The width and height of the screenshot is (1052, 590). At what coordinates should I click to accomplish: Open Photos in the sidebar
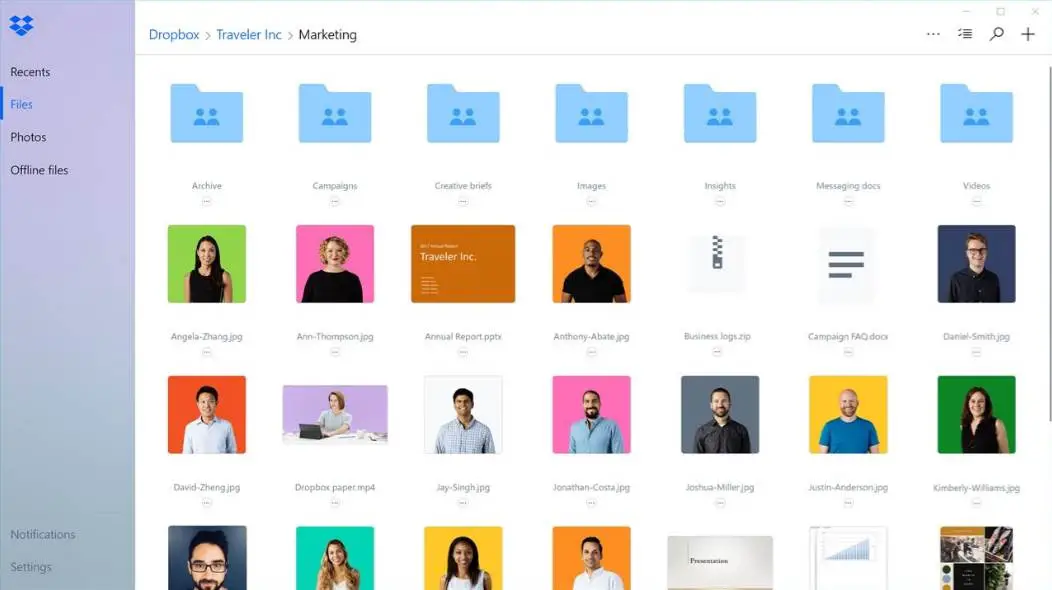28,137
